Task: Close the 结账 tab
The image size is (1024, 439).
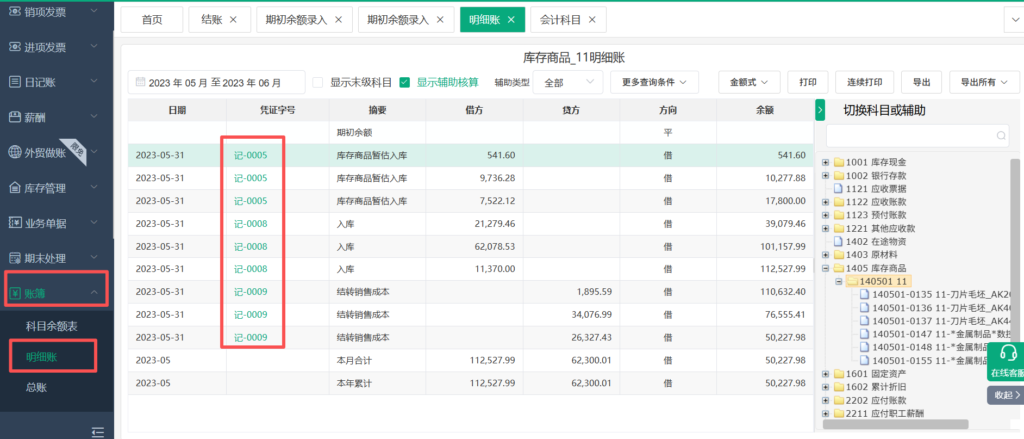Action: (x=233, y=19)
